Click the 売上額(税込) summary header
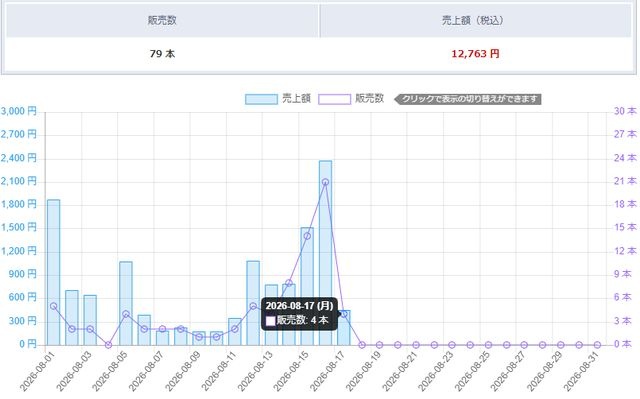This screenshot has width=640, height=399. [476, 20]
